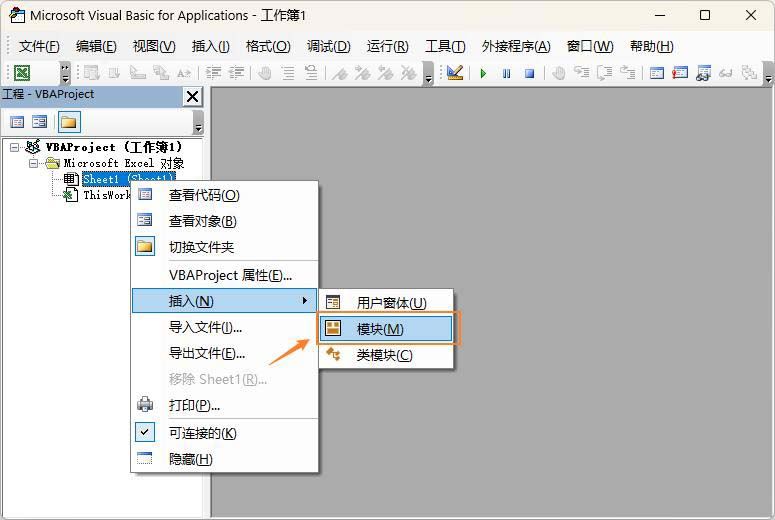Image resolution: width=775 pixels, height=520 pixels.
Task: Open the 文件(F) menu
Action: (x=39, y=46)
